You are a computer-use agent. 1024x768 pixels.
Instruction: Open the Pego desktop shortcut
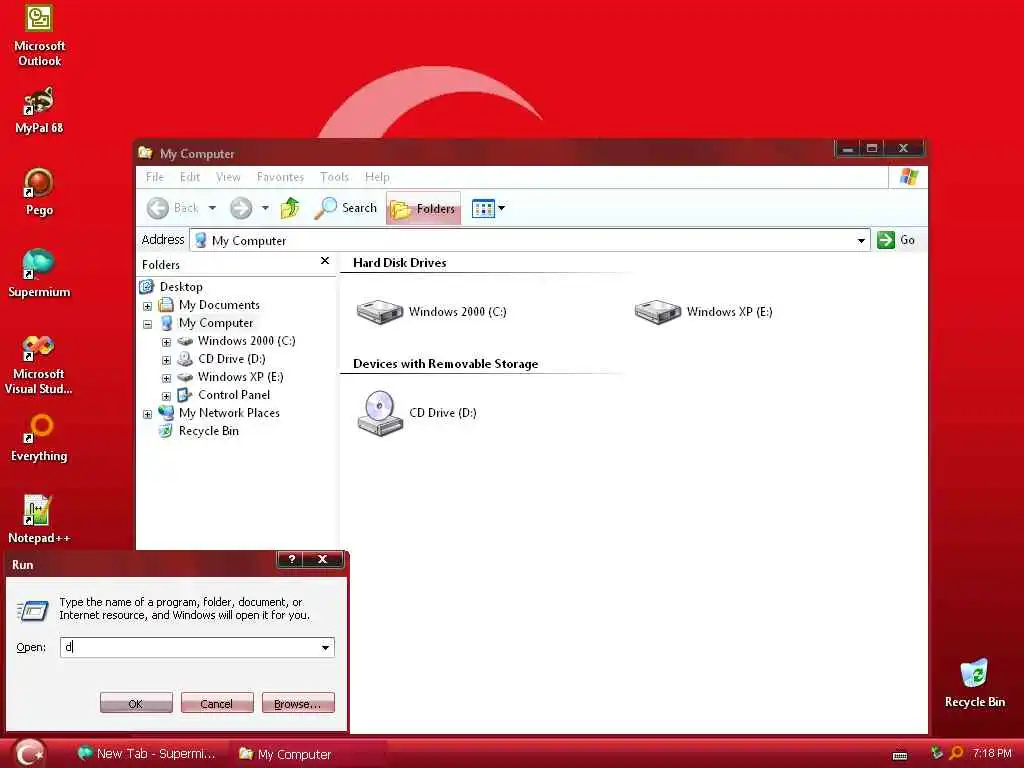[x=39, y=192]
